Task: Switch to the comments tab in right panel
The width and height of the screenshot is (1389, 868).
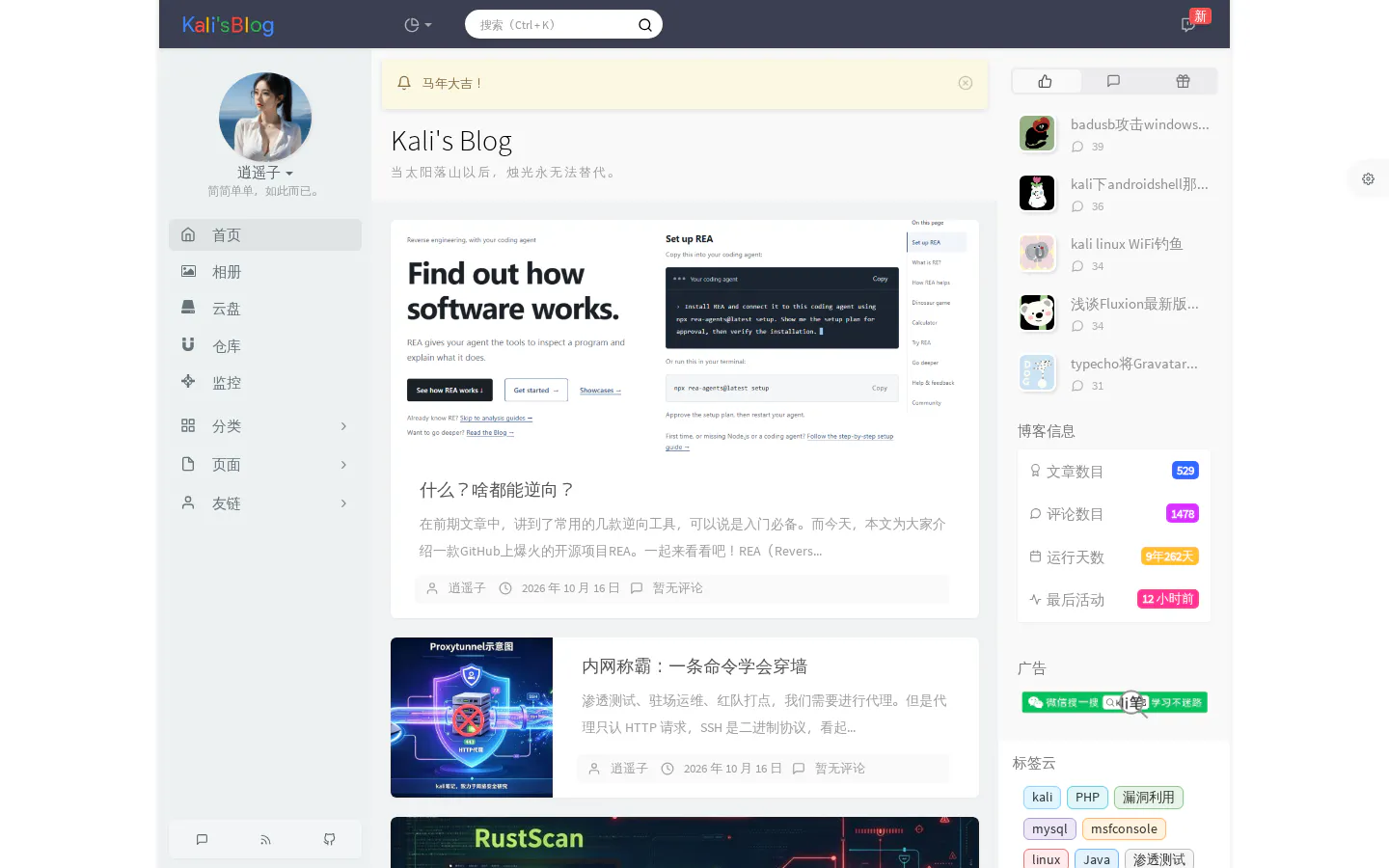Action: [1114, 81]
